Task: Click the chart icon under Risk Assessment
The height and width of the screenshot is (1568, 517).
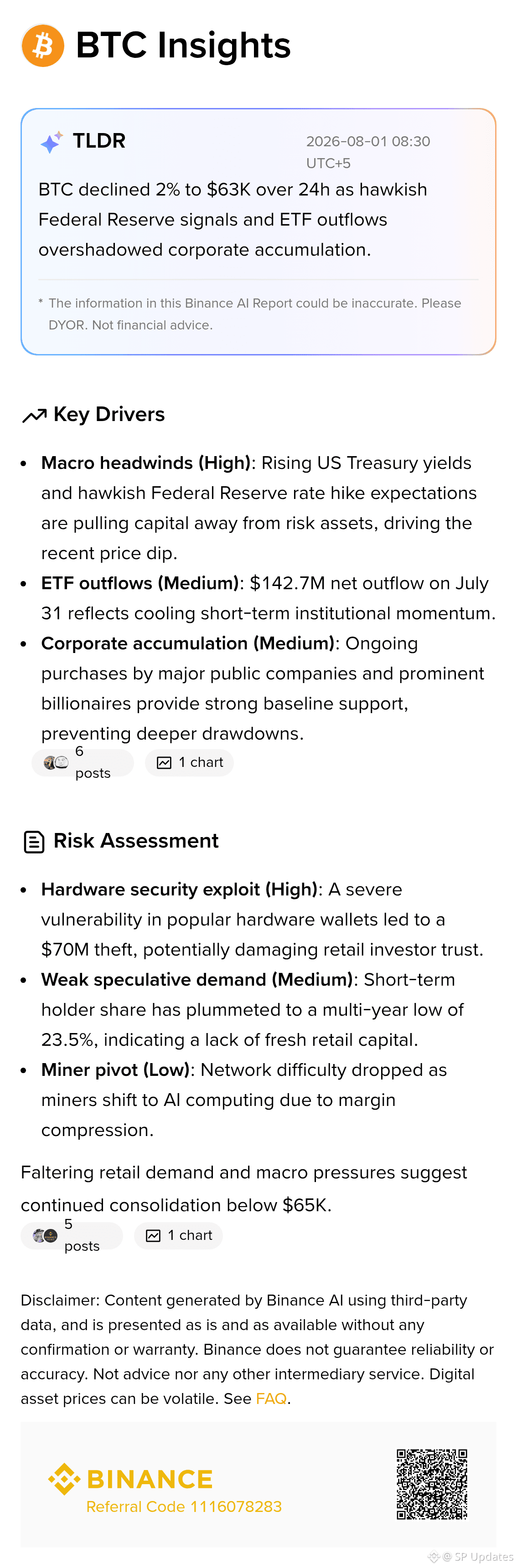Action: pyautogui.click(x=153, y=1236)
